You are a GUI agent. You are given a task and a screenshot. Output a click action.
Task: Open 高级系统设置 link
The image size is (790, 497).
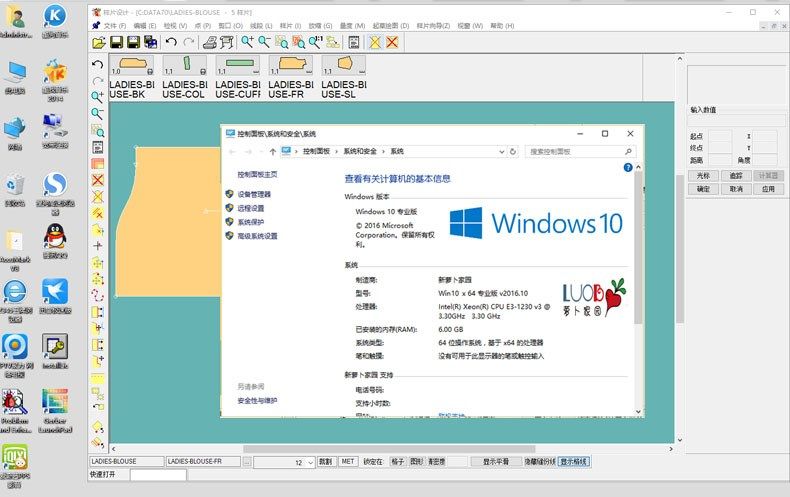[x=257, y=236]
